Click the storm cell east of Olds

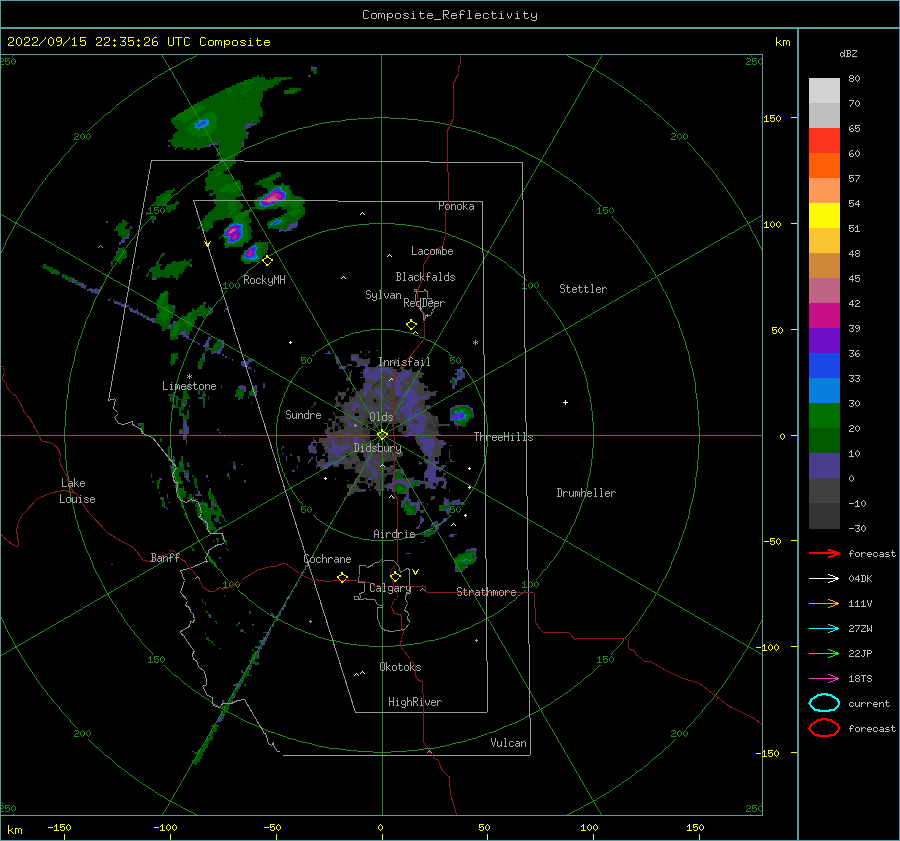click(x=460, y=414)
